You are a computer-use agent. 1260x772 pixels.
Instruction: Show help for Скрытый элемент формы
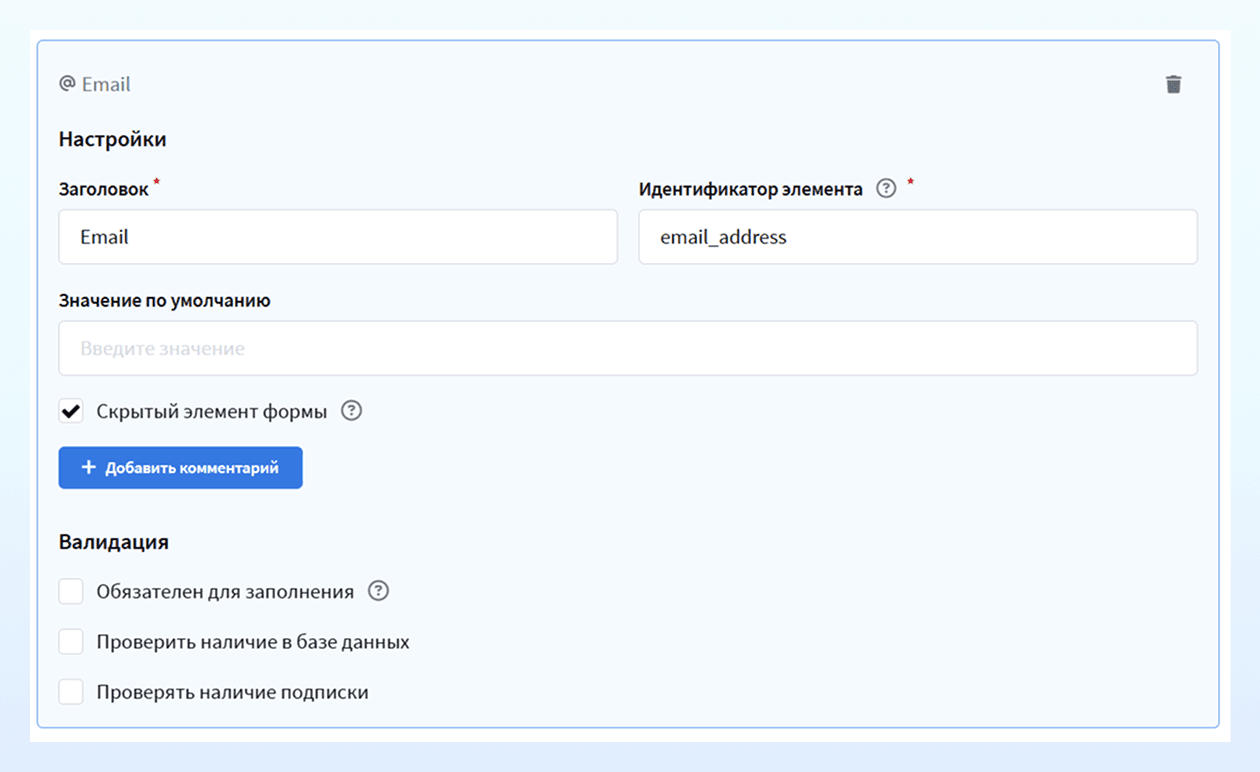(351, 411)
